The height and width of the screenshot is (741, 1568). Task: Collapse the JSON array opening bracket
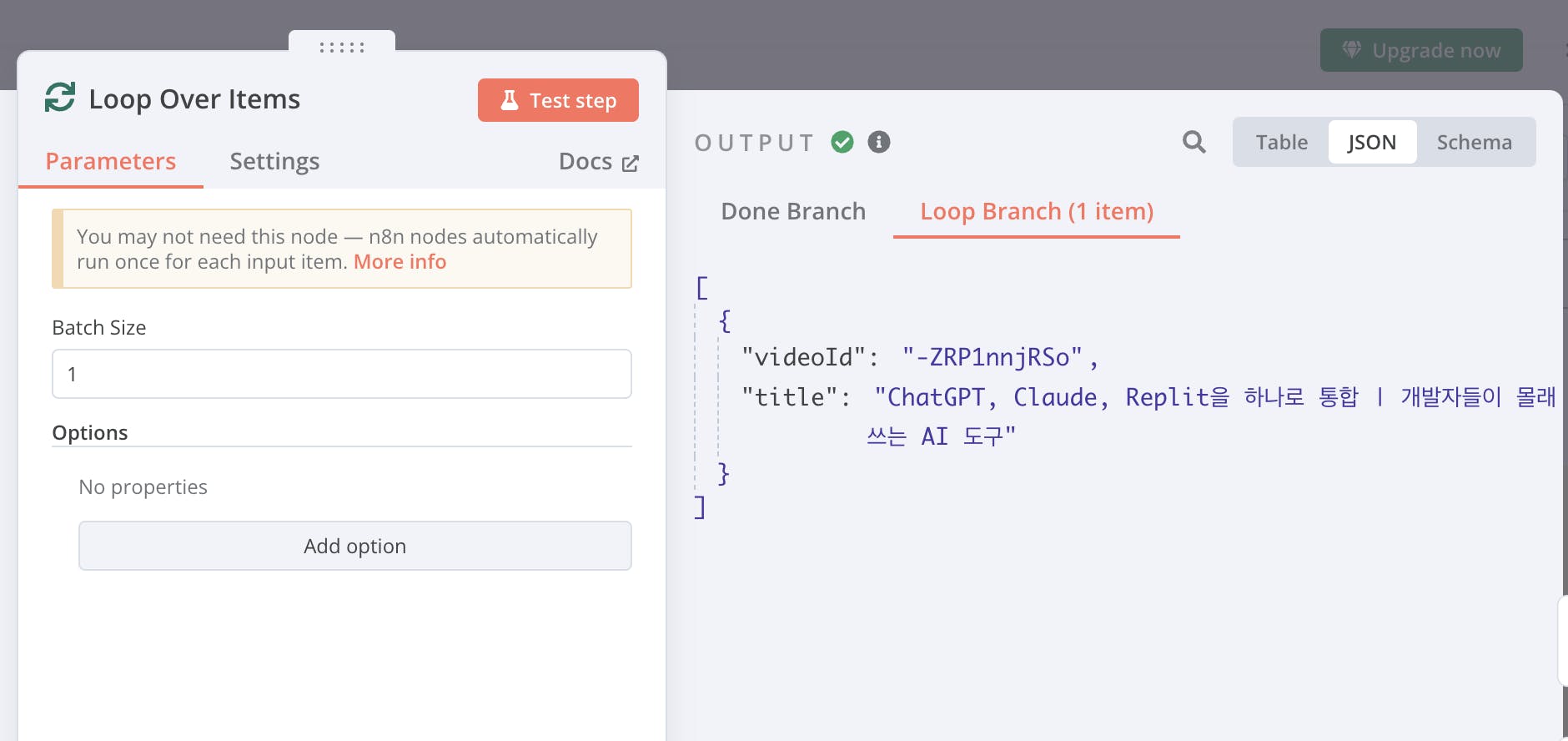point(701,288)
